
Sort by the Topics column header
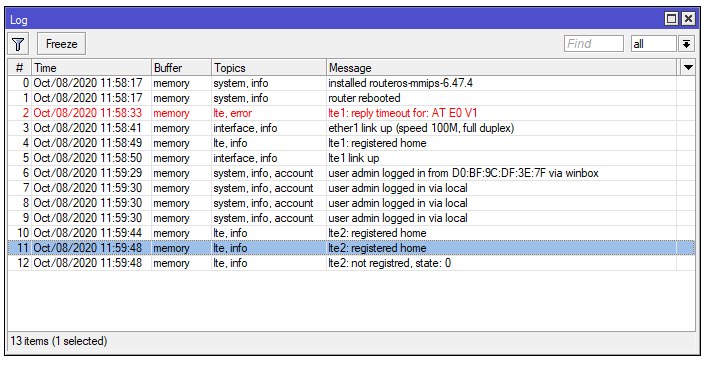point(268,68)
